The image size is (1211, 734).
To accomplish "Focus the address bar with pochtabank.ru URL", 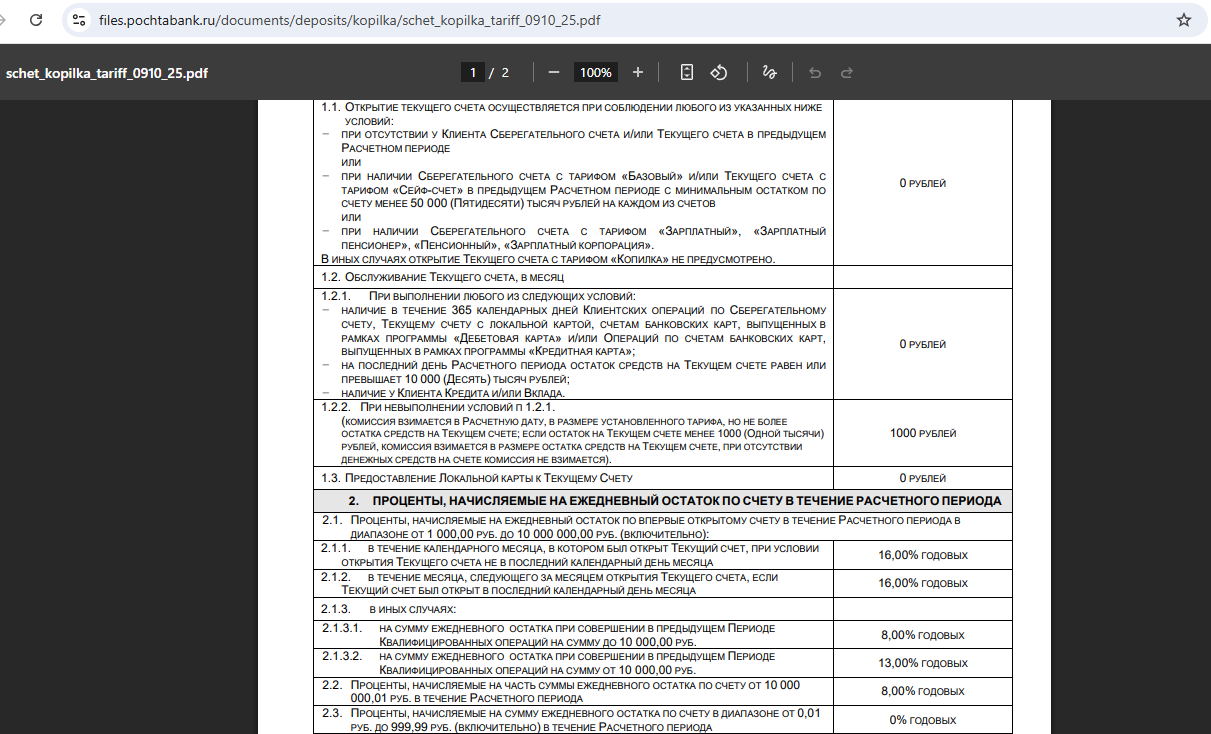I will 350,20.
